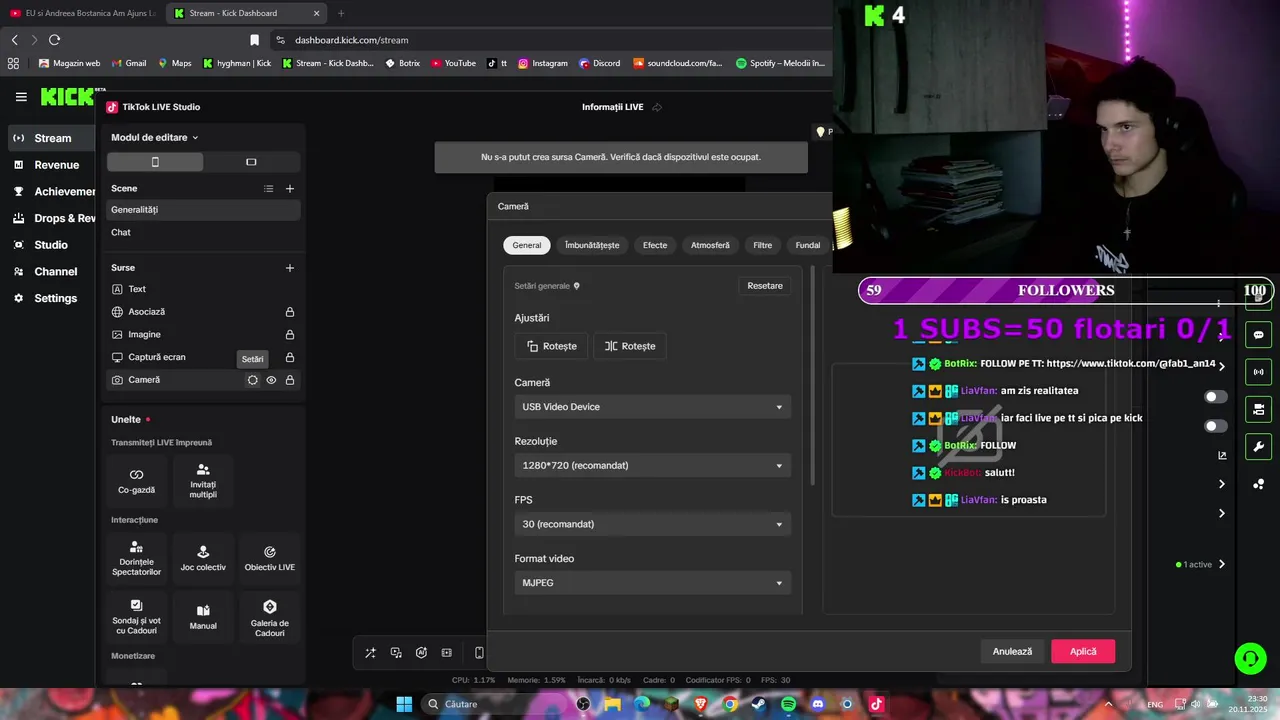Click the left Rotește rotate button
The width and height of the screenshot is (1280, 720).
point(552,346)
